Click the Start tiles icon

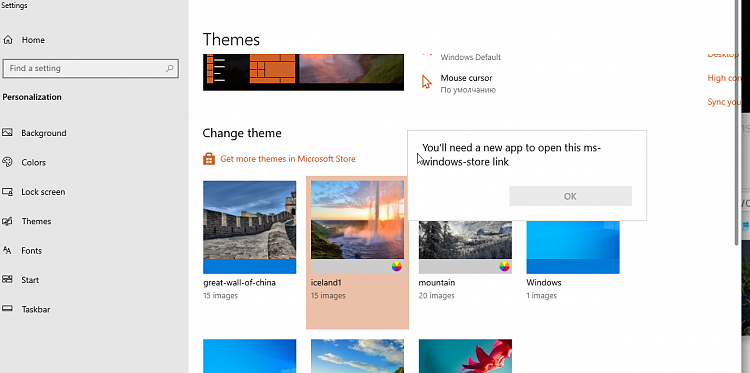tap(7, 279)
